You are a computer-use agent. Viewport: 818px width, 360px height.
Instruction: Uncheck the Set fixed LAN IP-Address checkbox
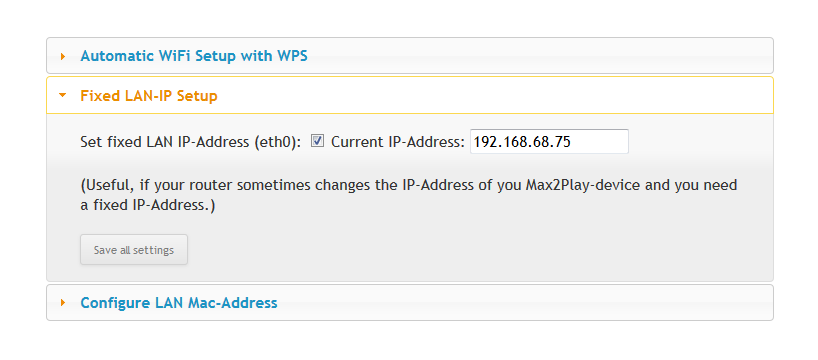(x=317, y=141)
